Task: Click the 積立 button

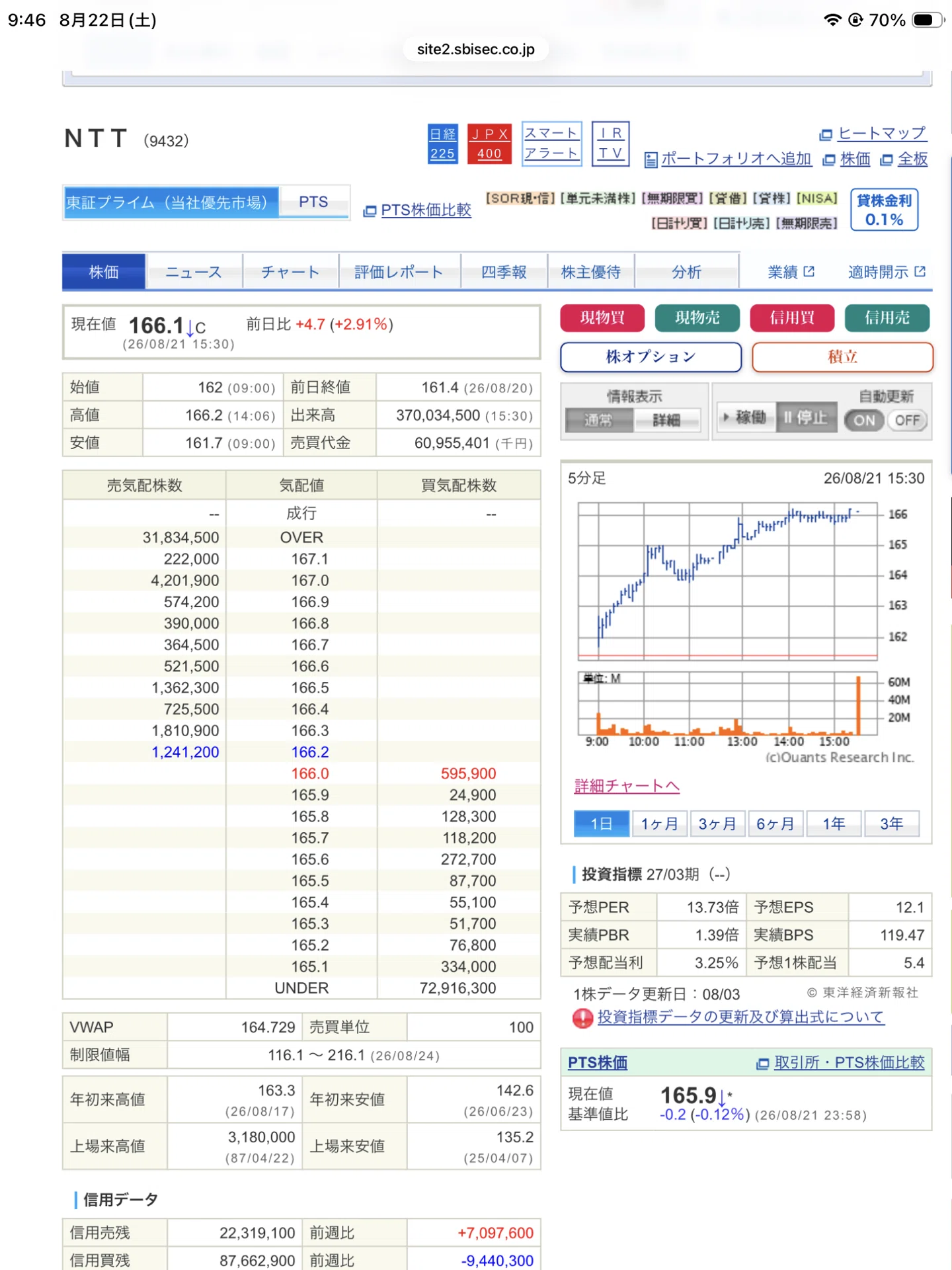Action: tap(842, 357)
